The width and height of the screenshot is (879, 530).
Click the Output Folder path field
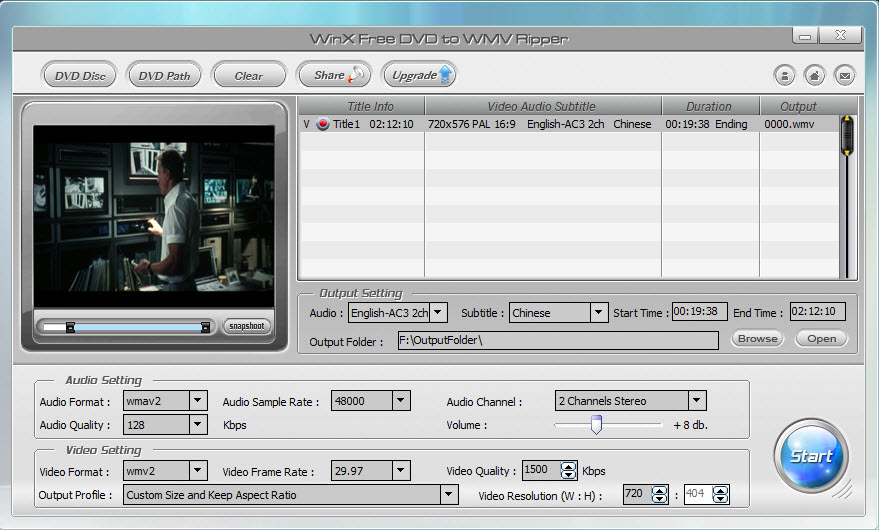click(x=558, y=340)
